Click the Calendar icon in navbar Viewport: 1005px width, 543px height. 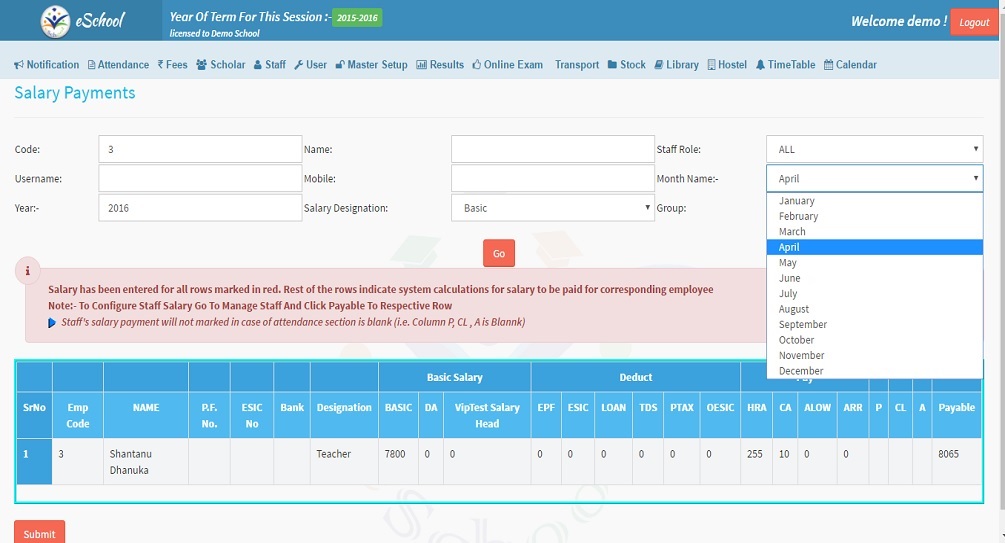(x=828, y=65)
